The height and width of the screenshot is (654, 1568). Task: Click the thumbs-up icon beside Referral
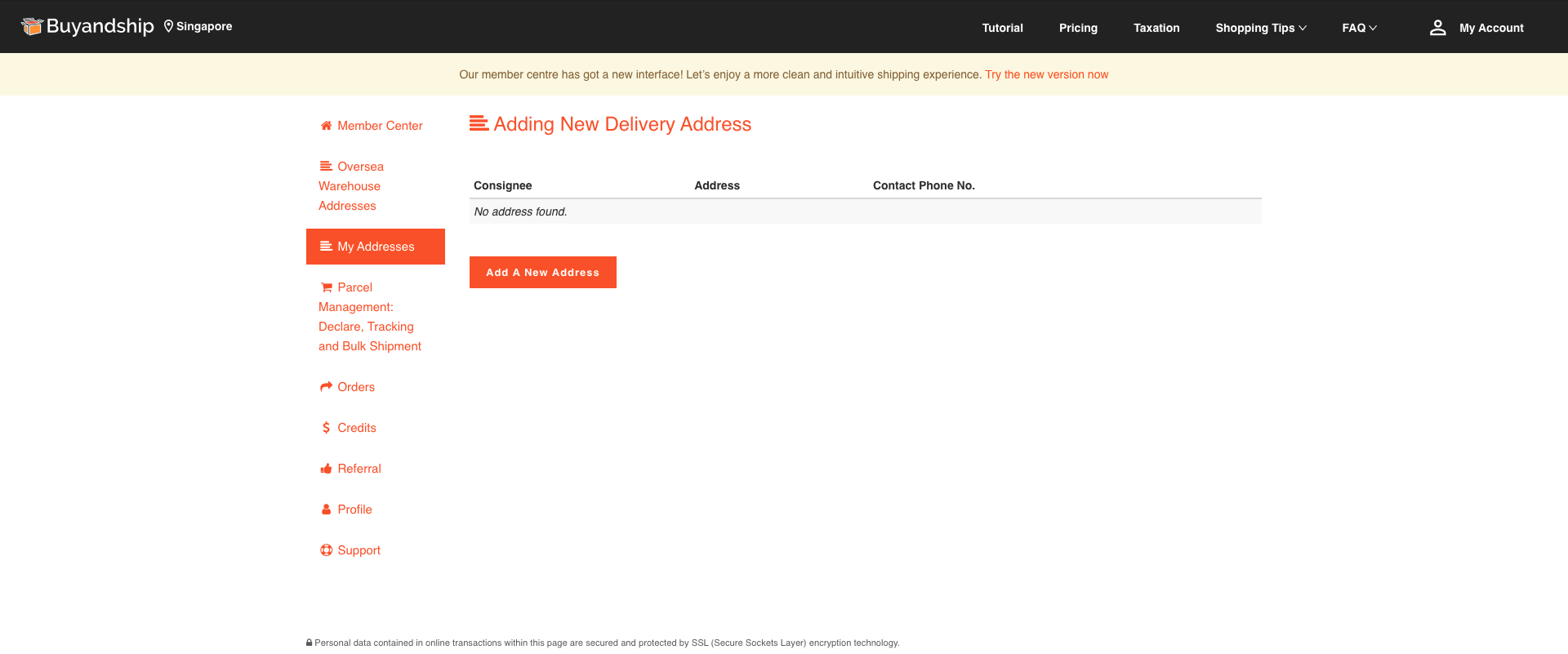click(x=326, y=469)
